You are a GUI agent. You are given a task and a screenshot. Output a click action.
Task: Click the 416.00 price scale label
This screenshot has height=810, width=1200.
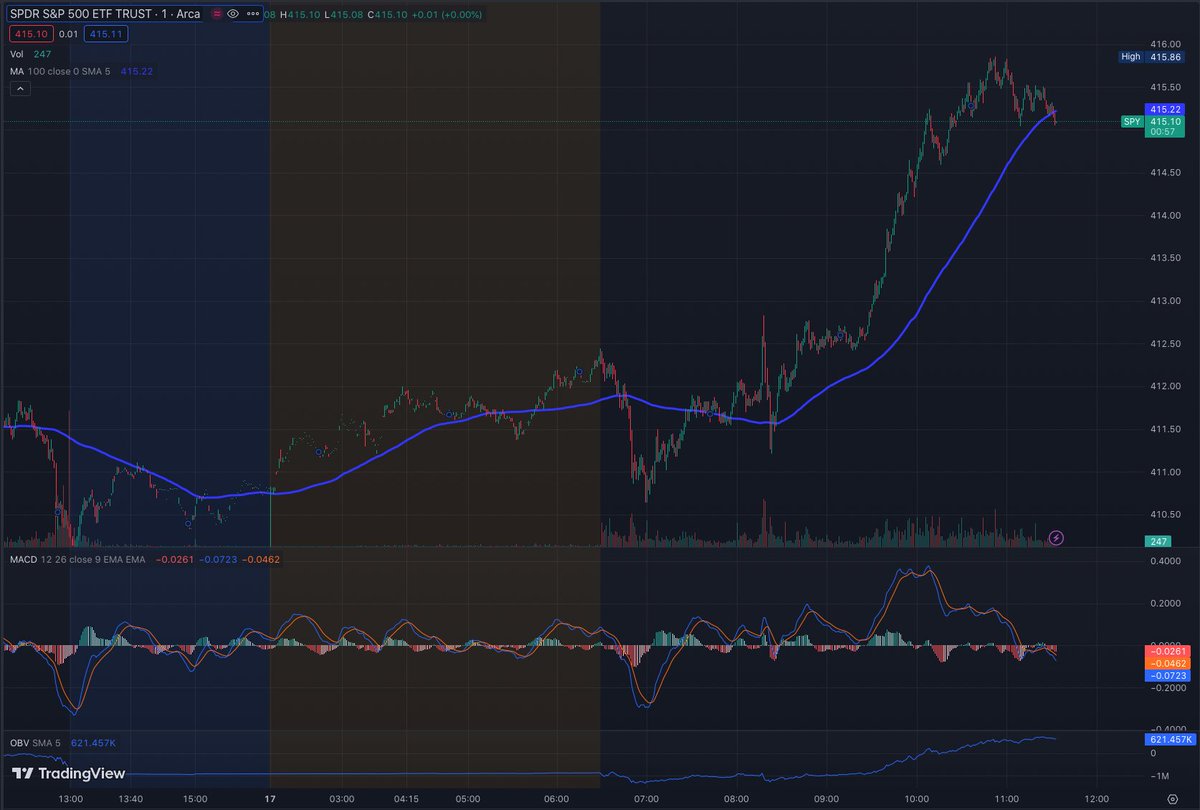point(1165,44)
